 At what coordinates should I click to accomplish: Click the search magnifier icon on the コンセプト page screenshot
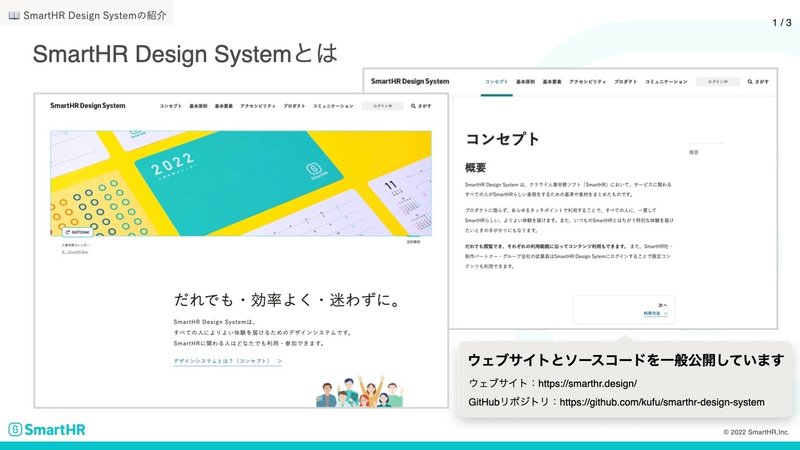coord(750,82)
